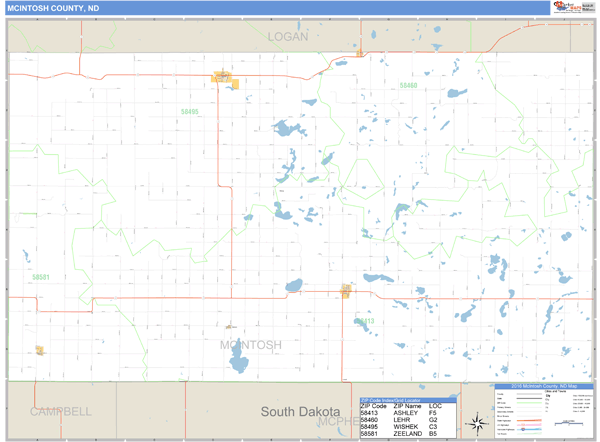Click the 58413 ASHLEY row in ZIP index

[x=400, y=412]
